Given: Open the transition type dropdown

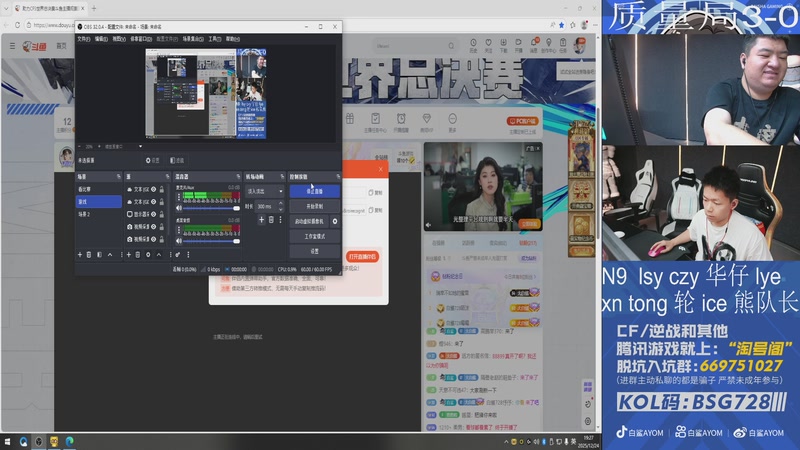Looking at the screenshot, I should (x=264, y=191).
